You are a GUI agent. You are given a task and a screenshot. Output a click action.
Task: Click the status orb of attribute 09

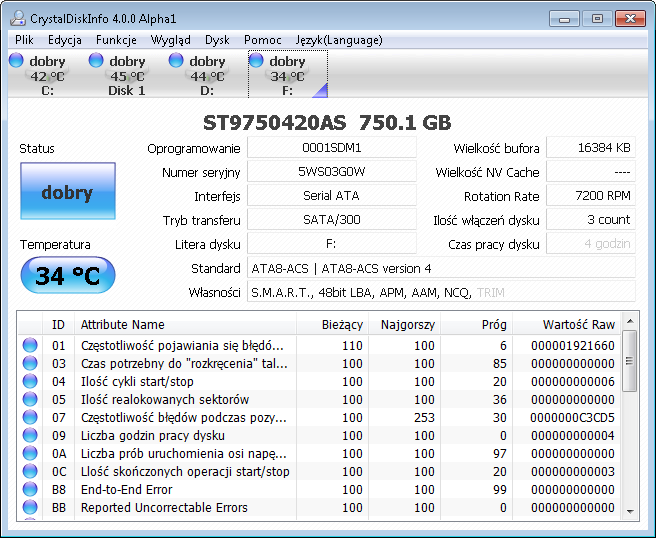(30, 435)
